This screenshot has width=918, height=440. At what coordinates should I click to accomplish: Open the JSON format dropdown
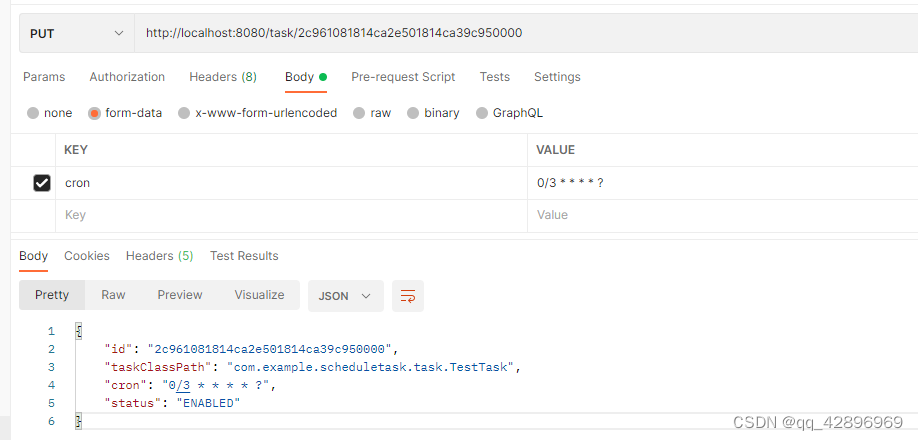tap(345, 296)
